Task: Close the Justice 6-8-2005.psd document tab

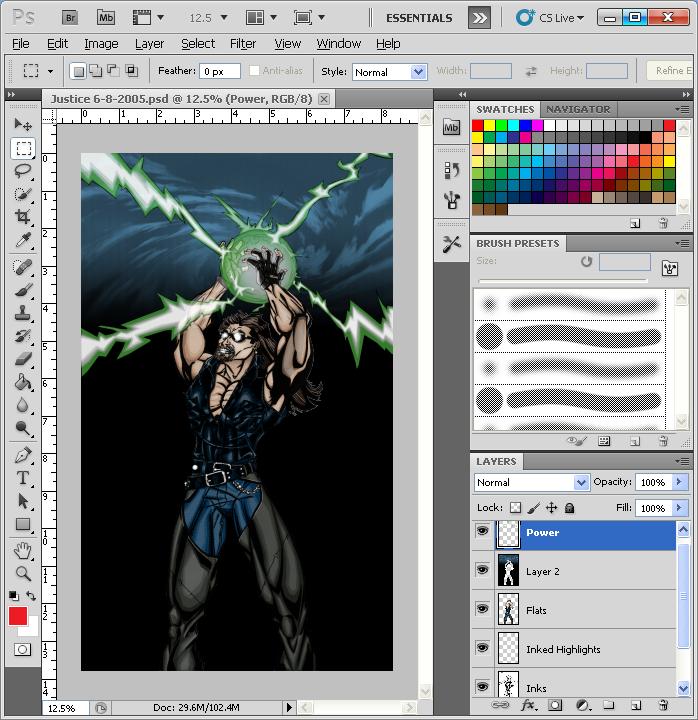Action: point(324,99)
